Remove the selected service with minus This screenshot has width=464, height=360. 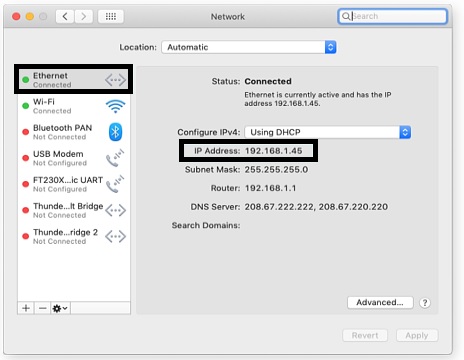(x=42, y=308)
